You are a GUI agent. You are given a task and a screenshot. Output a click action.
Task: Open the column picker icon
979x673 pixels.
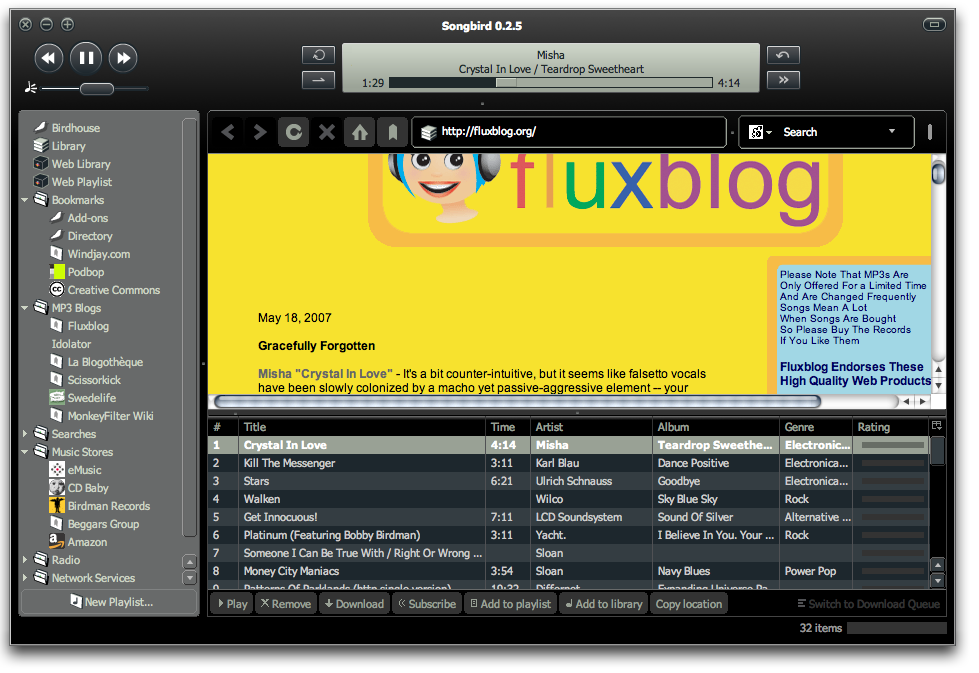937,426
